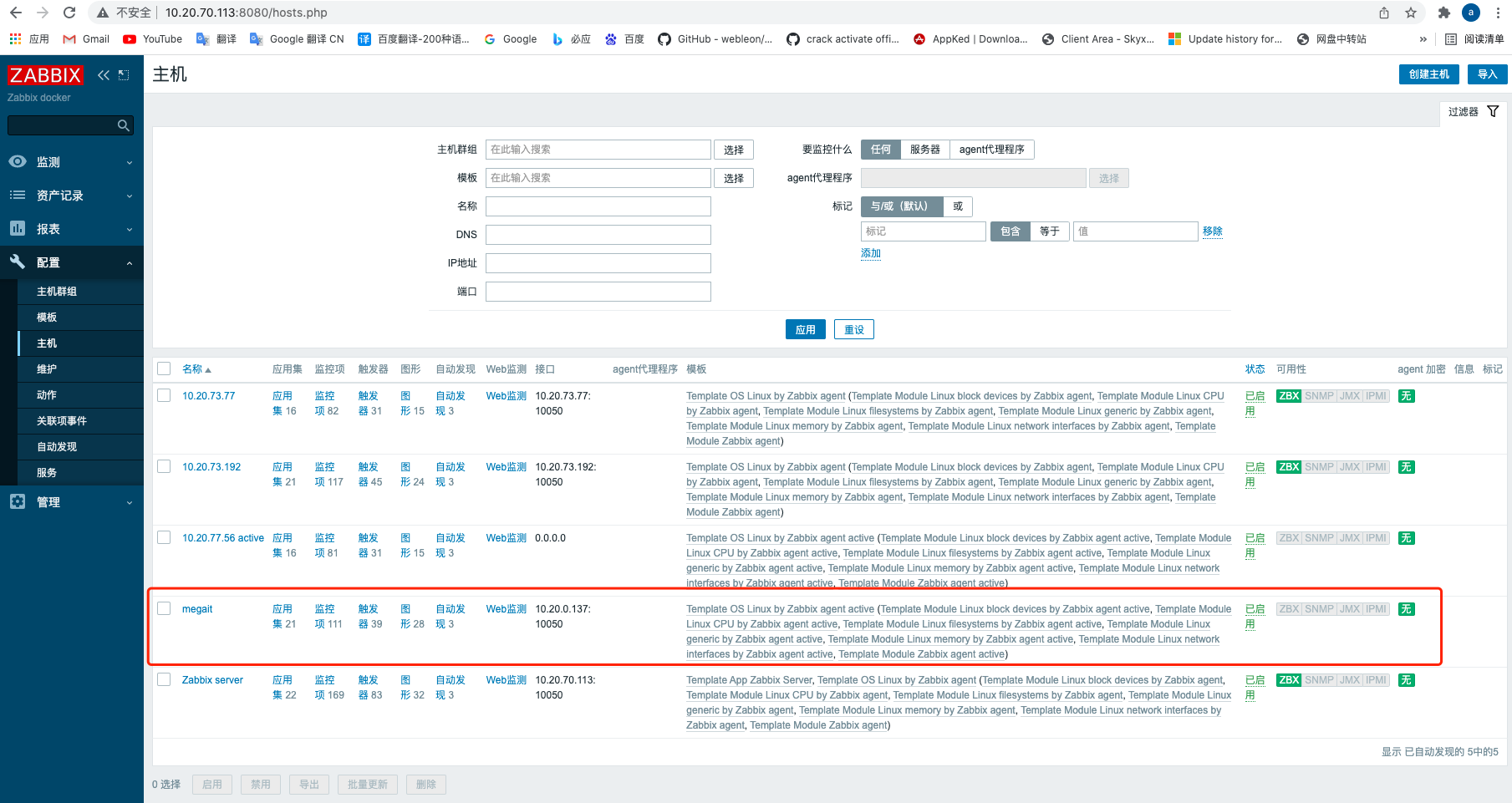Expand the 资产记录 sidebar menu
This screenshot has width=1512, height=803.
(x=72, y=196)
